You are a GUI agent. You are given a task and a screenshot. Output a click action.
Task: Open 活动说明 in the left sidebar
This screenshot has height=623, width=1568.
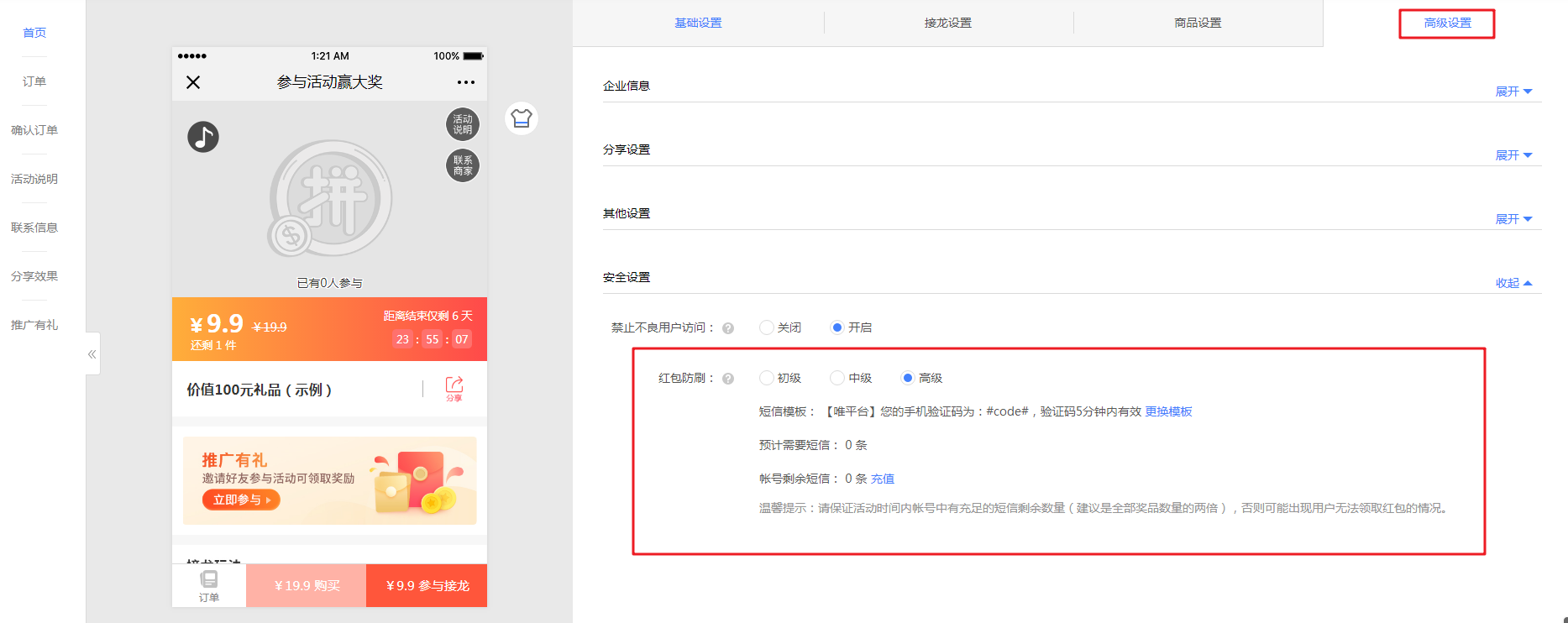pos(34,179)
